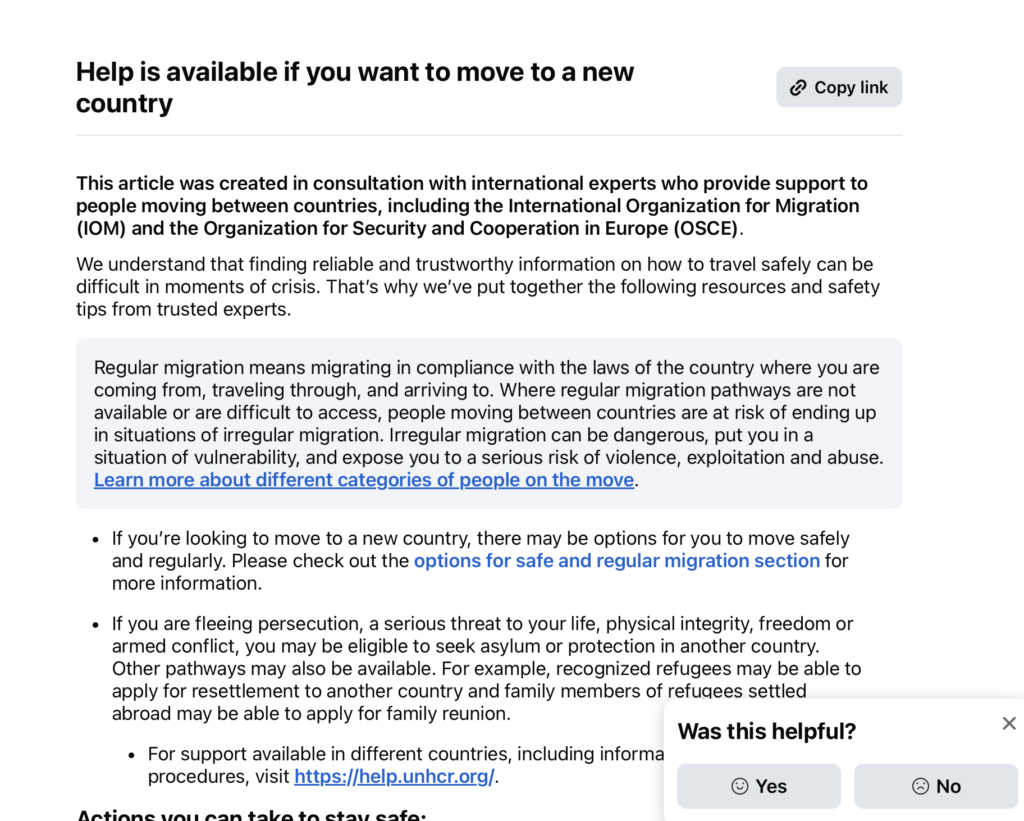Visit the help.unhcr.org link
The image size is (1024, 821).
click(394, 776)
